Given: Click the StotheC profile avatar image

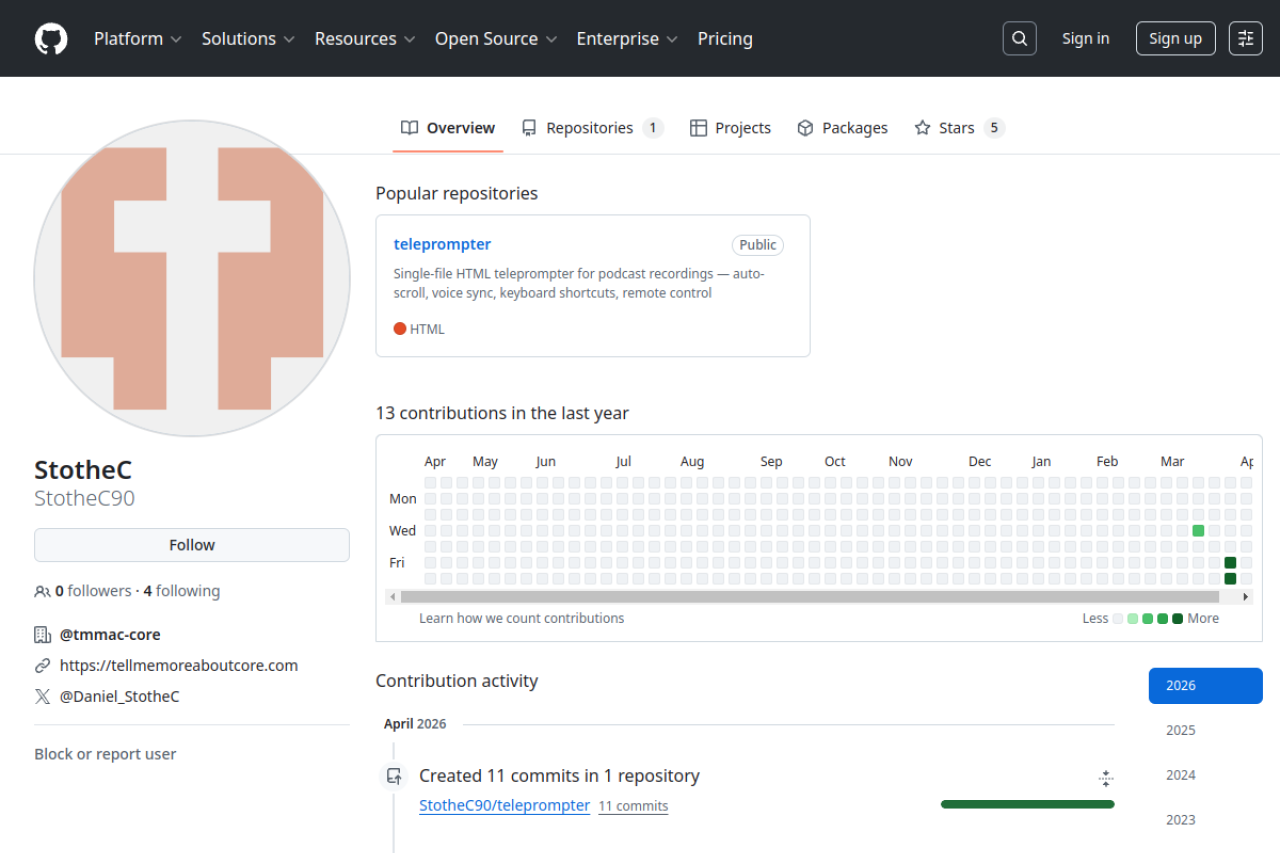Looking at the screenshot, I should (192, 278).
